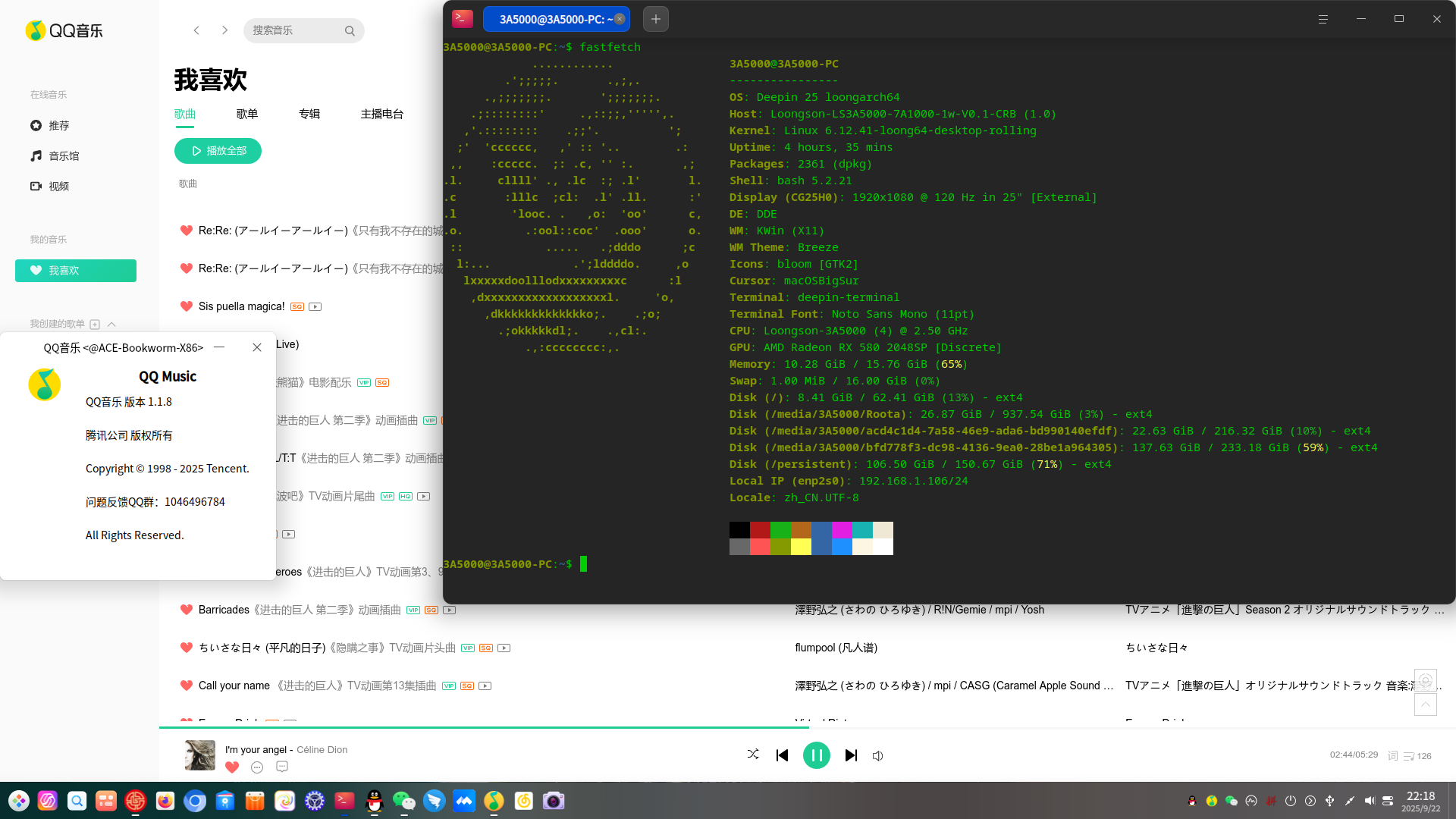Click the magnifier icon in the search box

click(x=350, y=31)
